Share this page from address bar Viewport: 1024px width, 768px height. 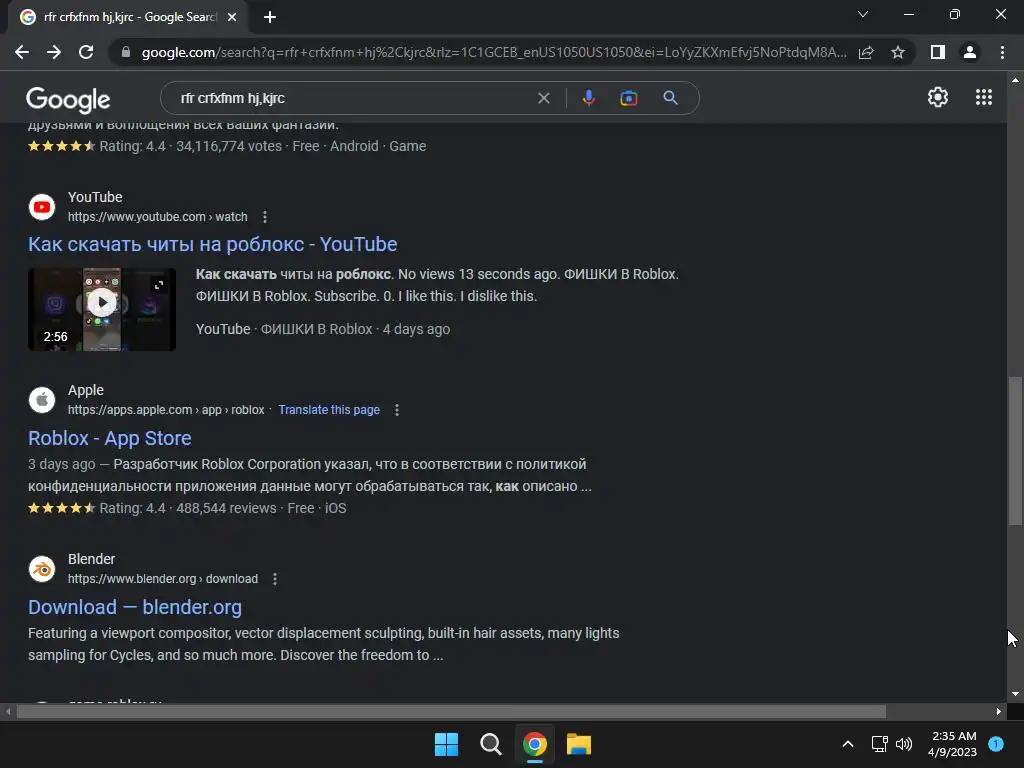[866, 52]
